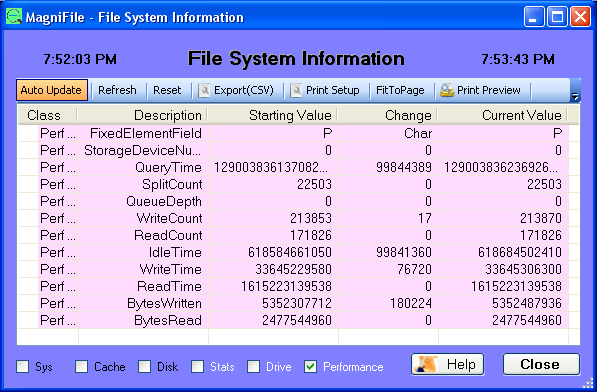Select the IdleTime description cell
Viewport: 597px width, 392px height.
143,252
